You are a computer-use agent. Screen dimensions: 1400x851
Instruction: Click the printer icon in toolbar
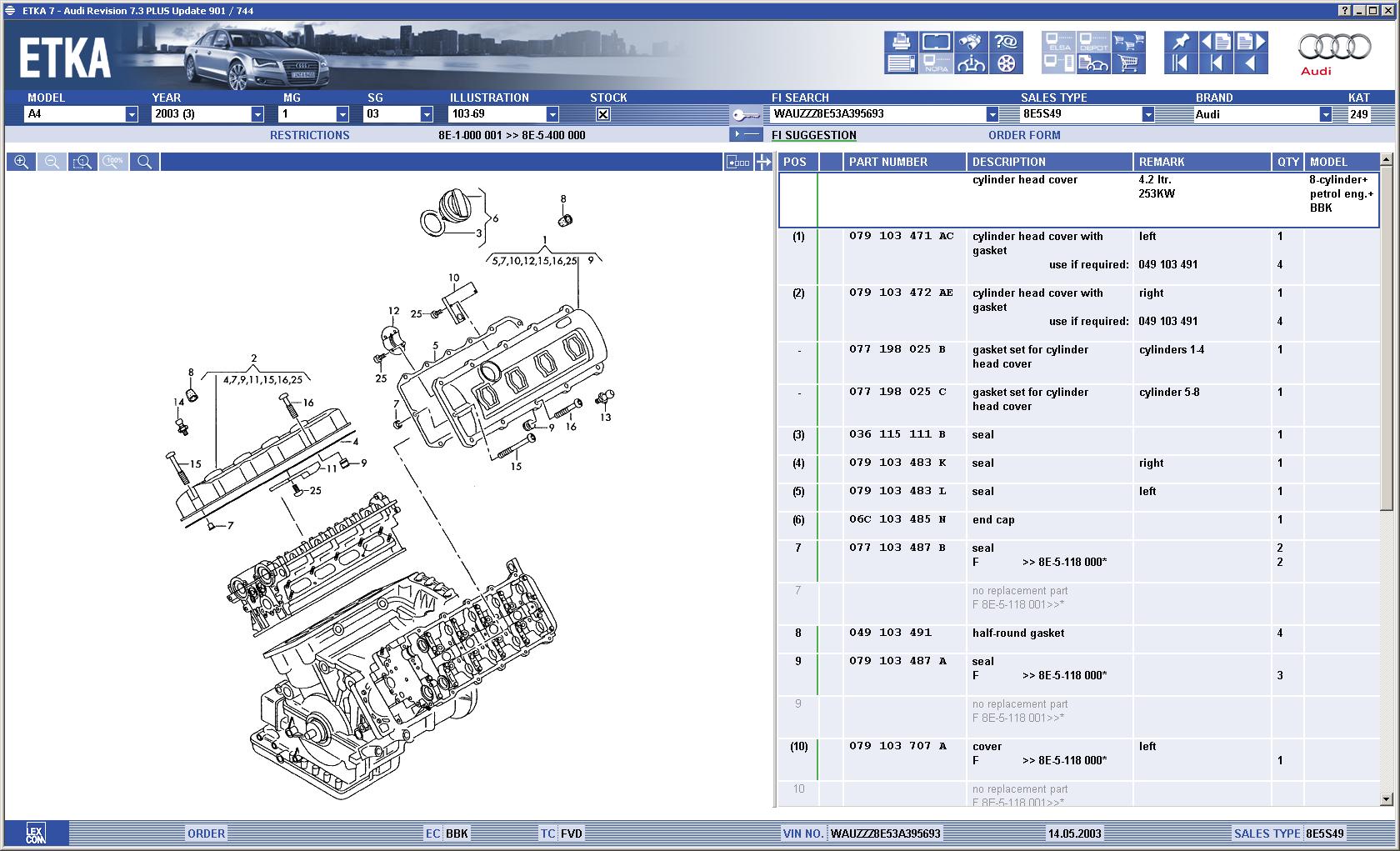[901, 41]
